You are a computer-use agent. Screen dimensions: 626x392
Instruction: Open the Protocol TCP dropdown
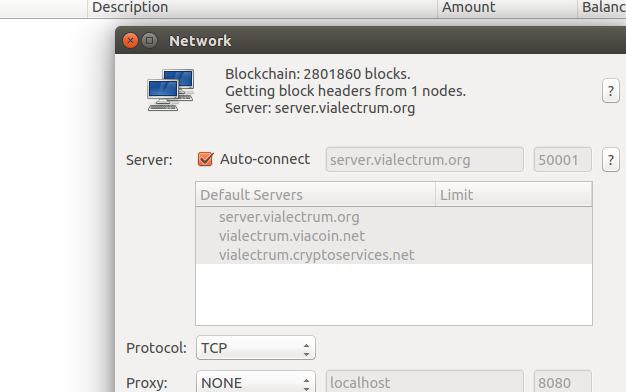coord(256,348)
